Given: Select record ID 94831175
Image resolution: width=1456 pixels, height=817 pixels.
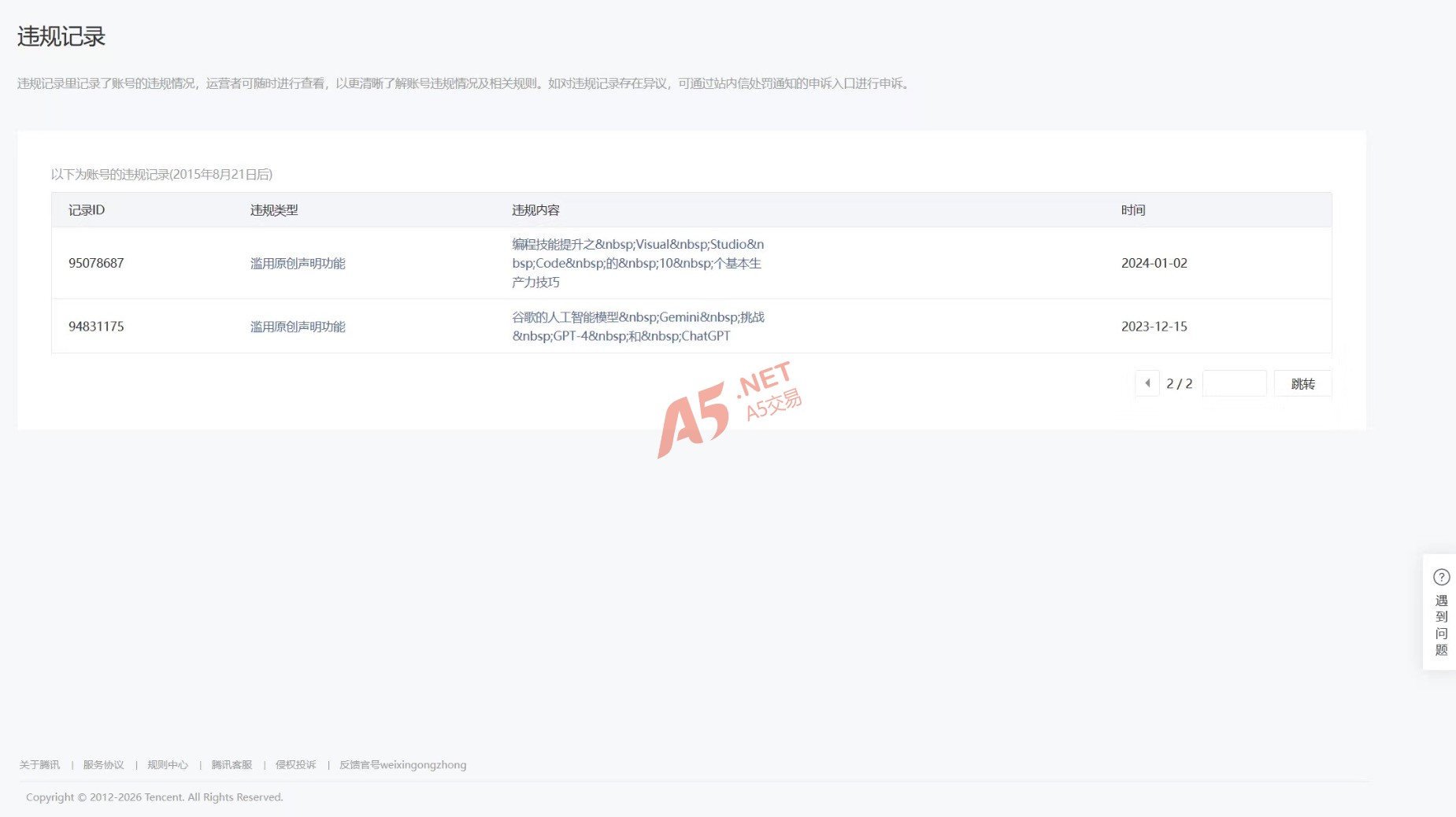Looking at the screenshot, I should click(96, 327).
